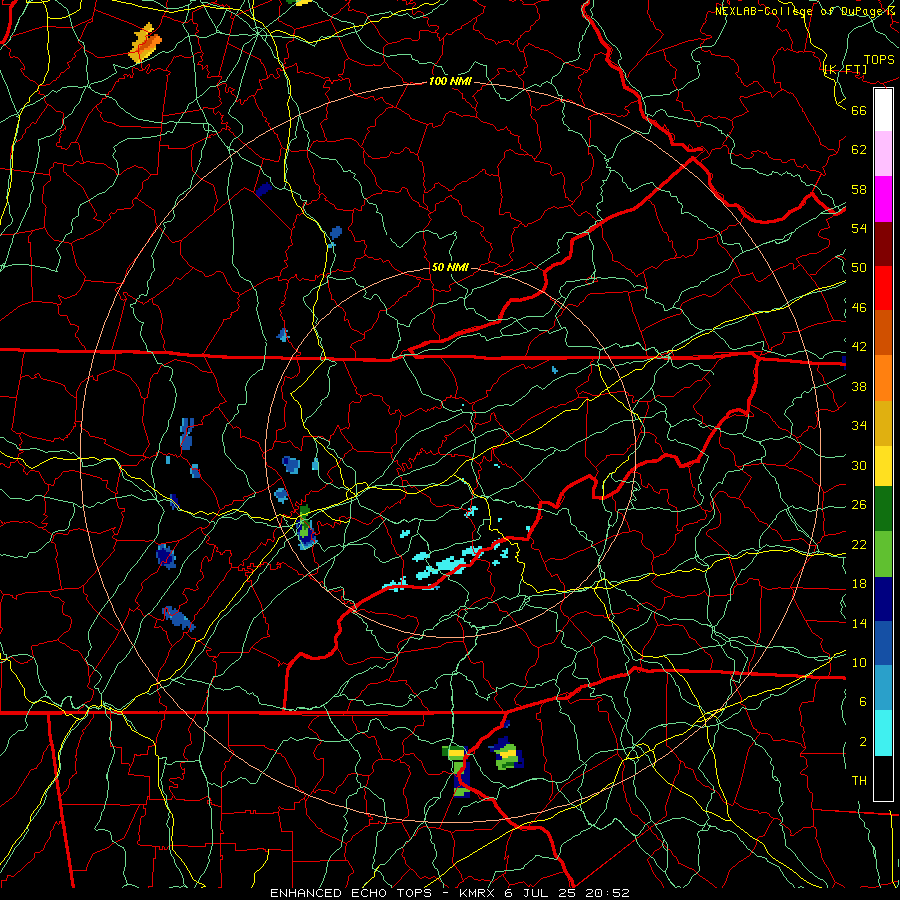This screenshot has height=900, width=900.
Task: Click the '30' legend value
Action: tap(859, 465)
